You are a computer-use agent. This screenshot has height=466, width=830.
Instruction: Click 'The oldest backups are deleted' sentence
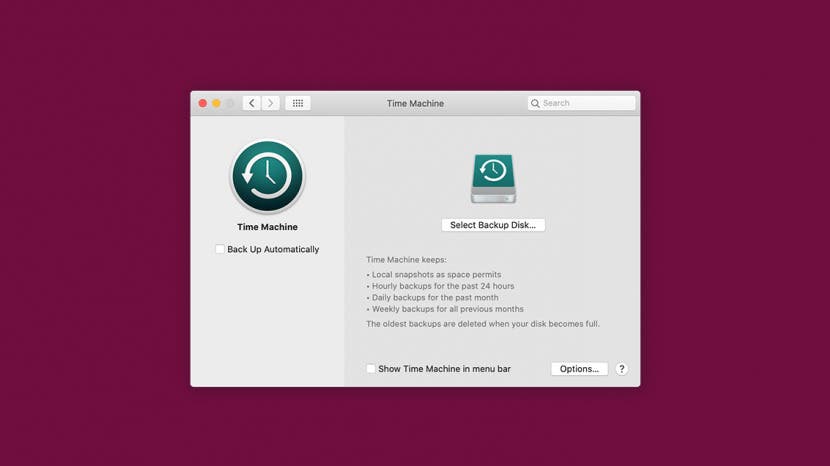click(x=483, y=324)
